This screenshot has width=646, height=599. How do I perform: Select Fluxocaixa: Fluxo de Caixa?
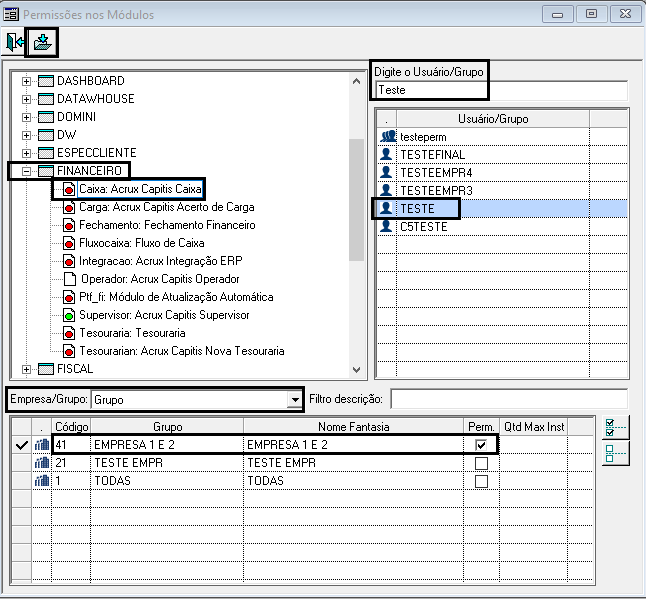(142, 243)
